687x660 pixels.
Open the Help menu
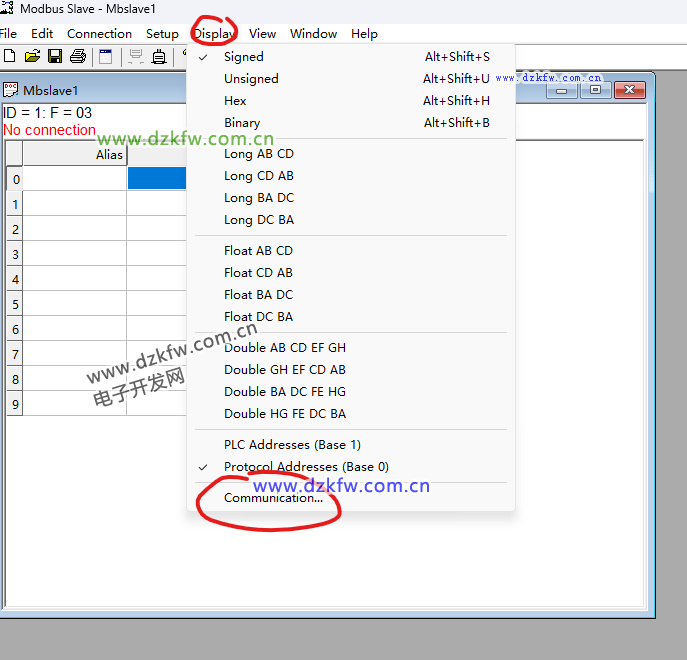(x=364, y=34)
